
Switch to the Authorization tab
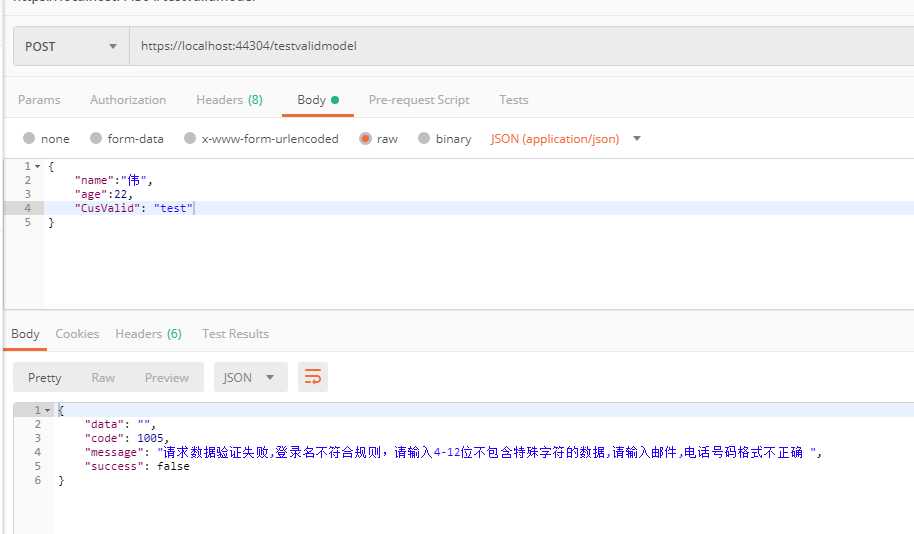(128, 100)
